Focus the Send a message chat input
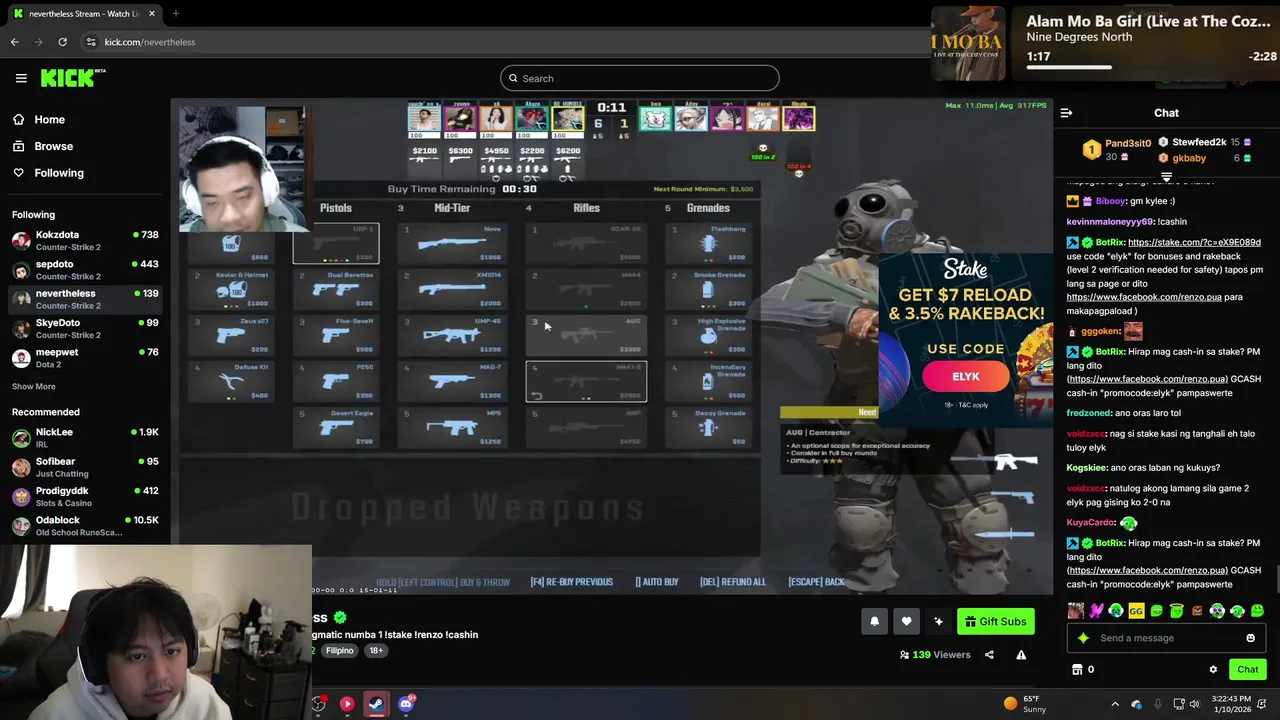 pyautogui.click(x=1167, y=638)
